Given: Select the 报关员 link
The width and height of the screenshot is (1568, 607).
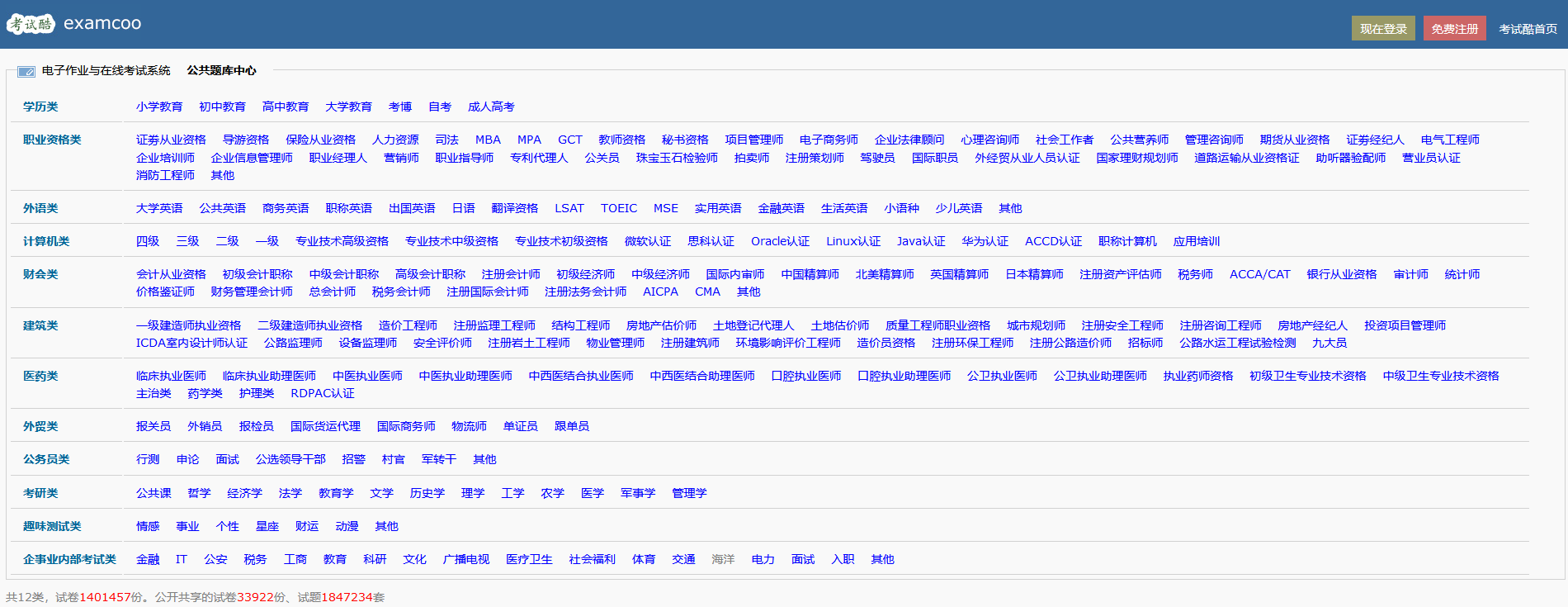Looking at the screenshot, I should (x=153, y=427).
